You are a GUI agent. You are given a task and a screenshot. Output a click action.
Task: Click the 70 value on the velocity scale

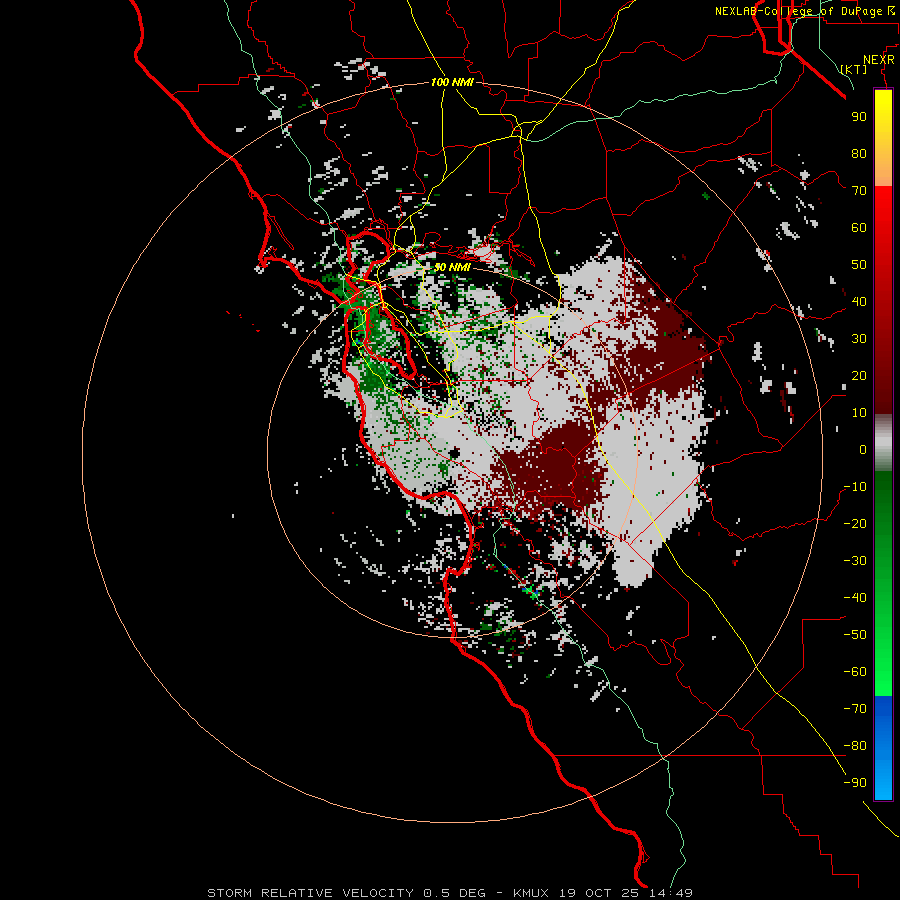click(859, 191)
